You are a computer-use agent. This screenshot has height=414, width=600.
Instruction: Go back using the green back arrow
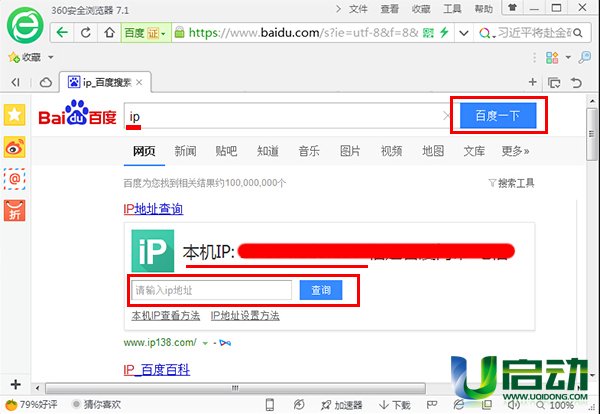coord(62,33)
